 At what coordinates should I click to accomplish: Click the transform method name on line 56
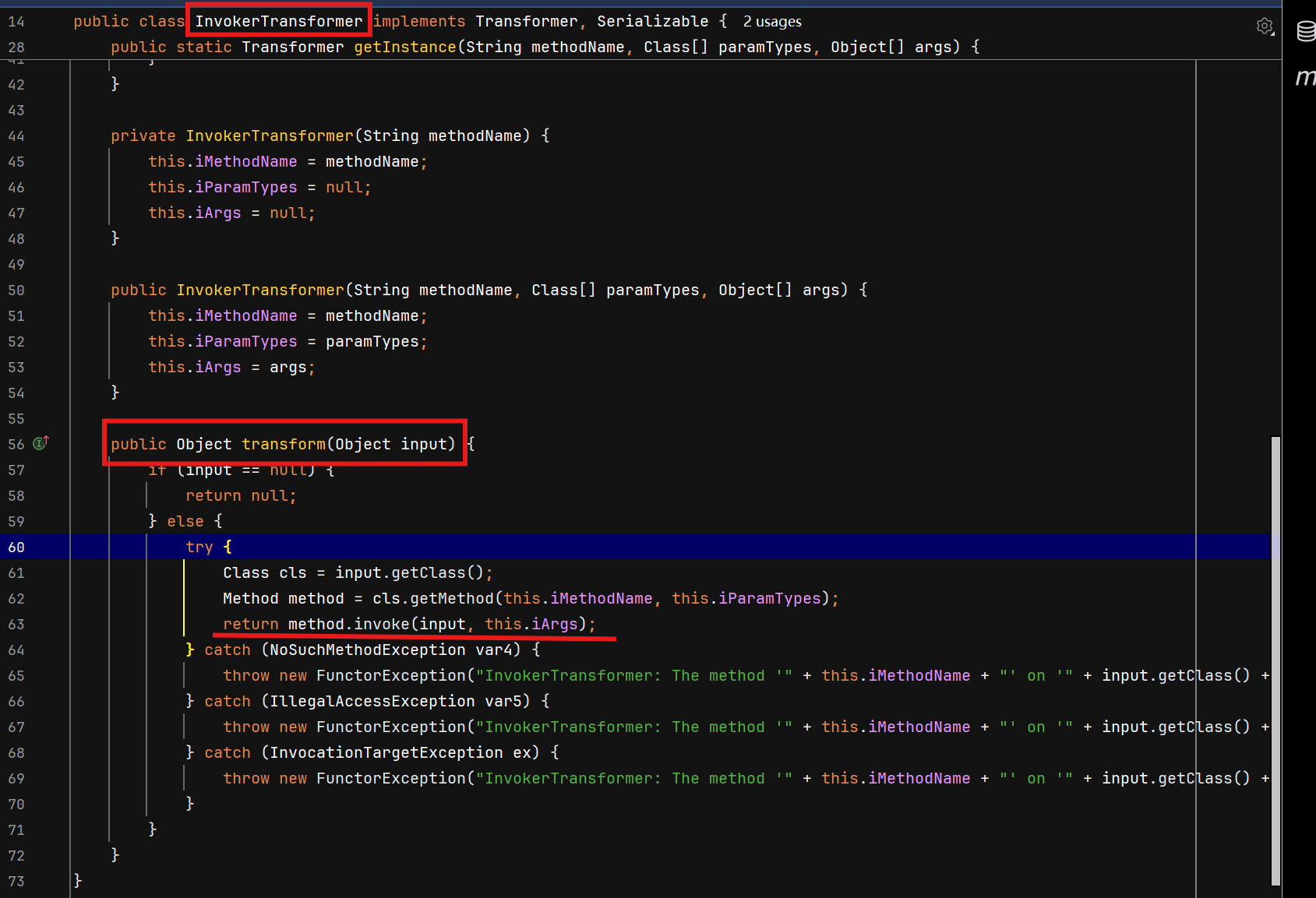click(x=284, y=444)
